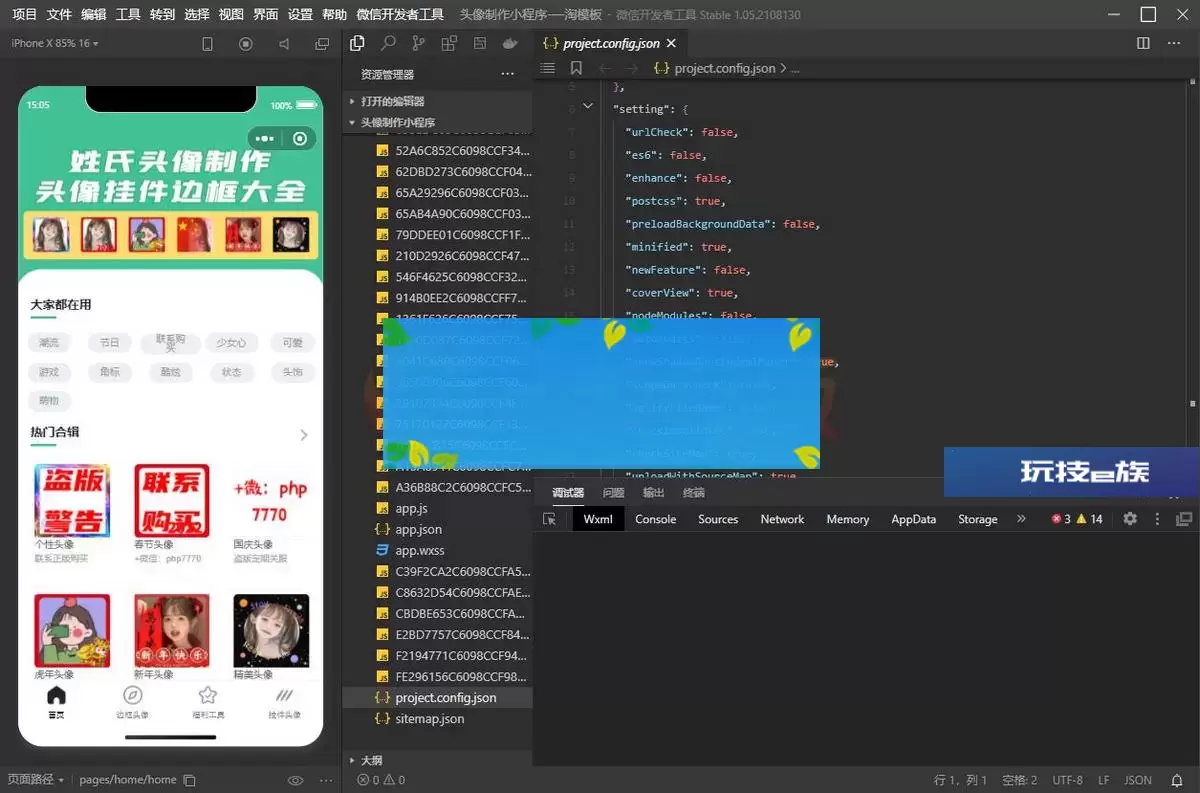Copy page path using copy icon

(x=189, y=780)
